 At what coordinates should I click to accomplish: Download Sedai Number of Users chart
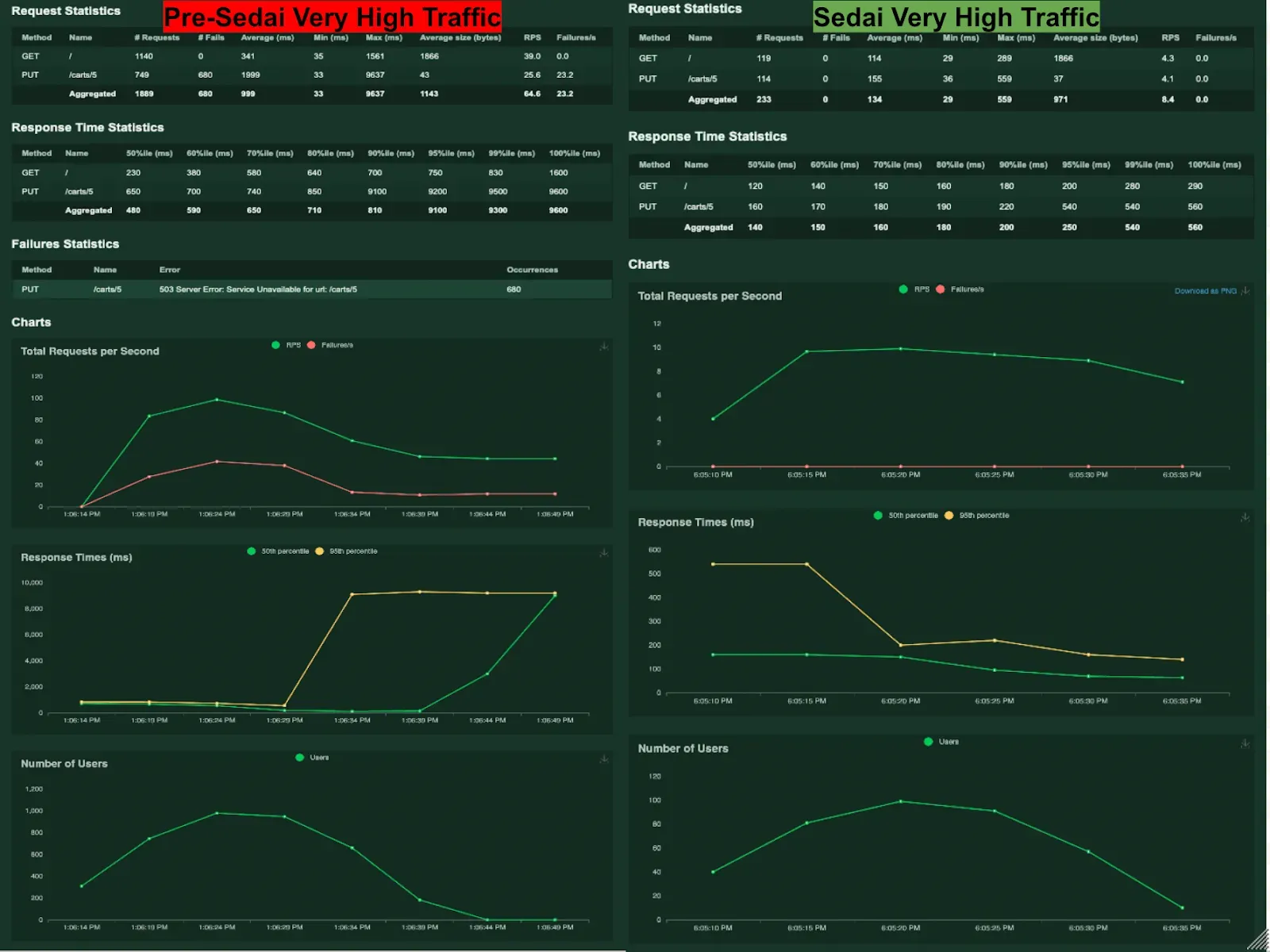click(x=1245, y=743)
